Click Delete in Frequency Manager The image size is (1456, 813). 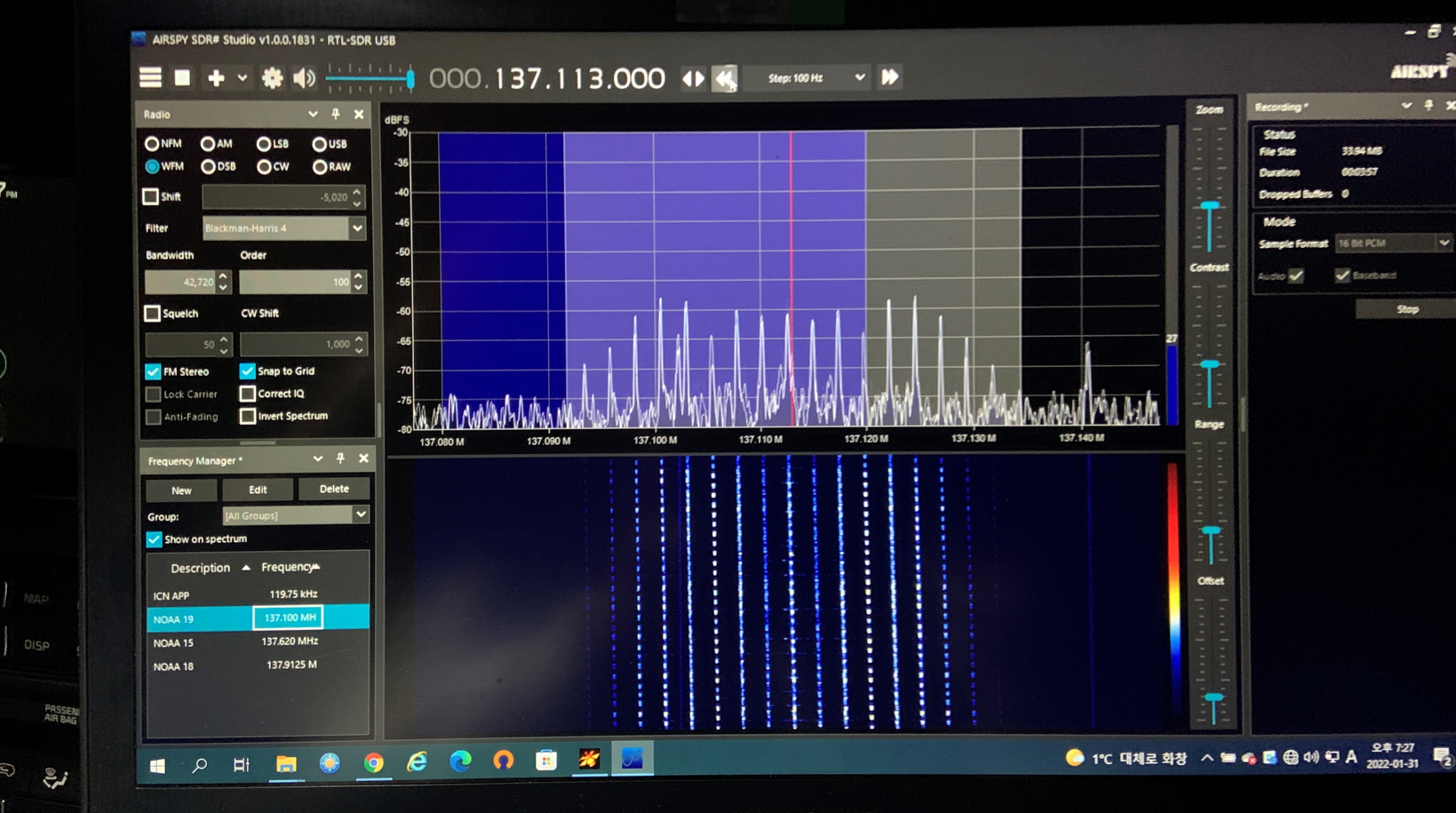point(334,489)
